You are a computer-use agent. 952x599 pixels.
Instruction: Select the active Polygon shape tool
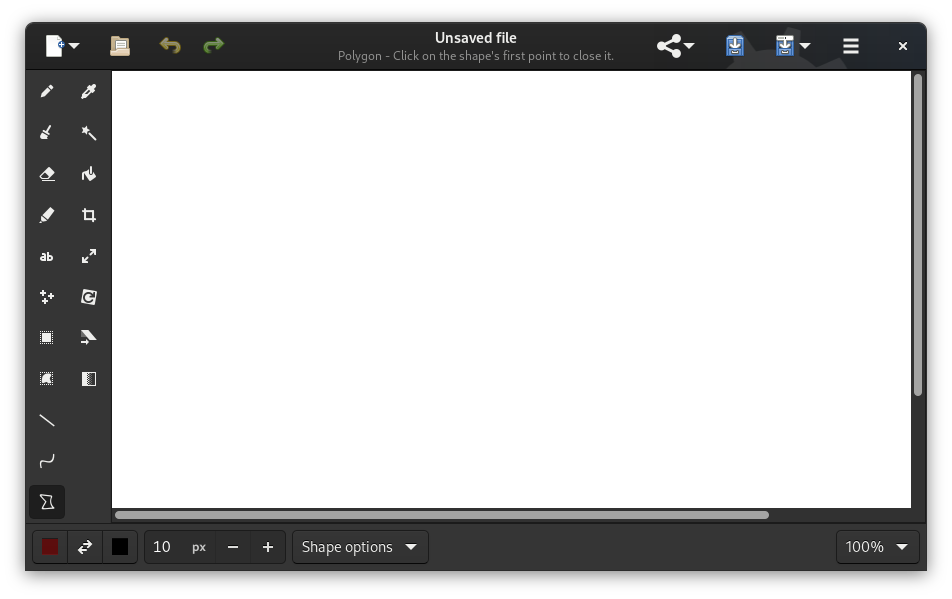(47, 502)
